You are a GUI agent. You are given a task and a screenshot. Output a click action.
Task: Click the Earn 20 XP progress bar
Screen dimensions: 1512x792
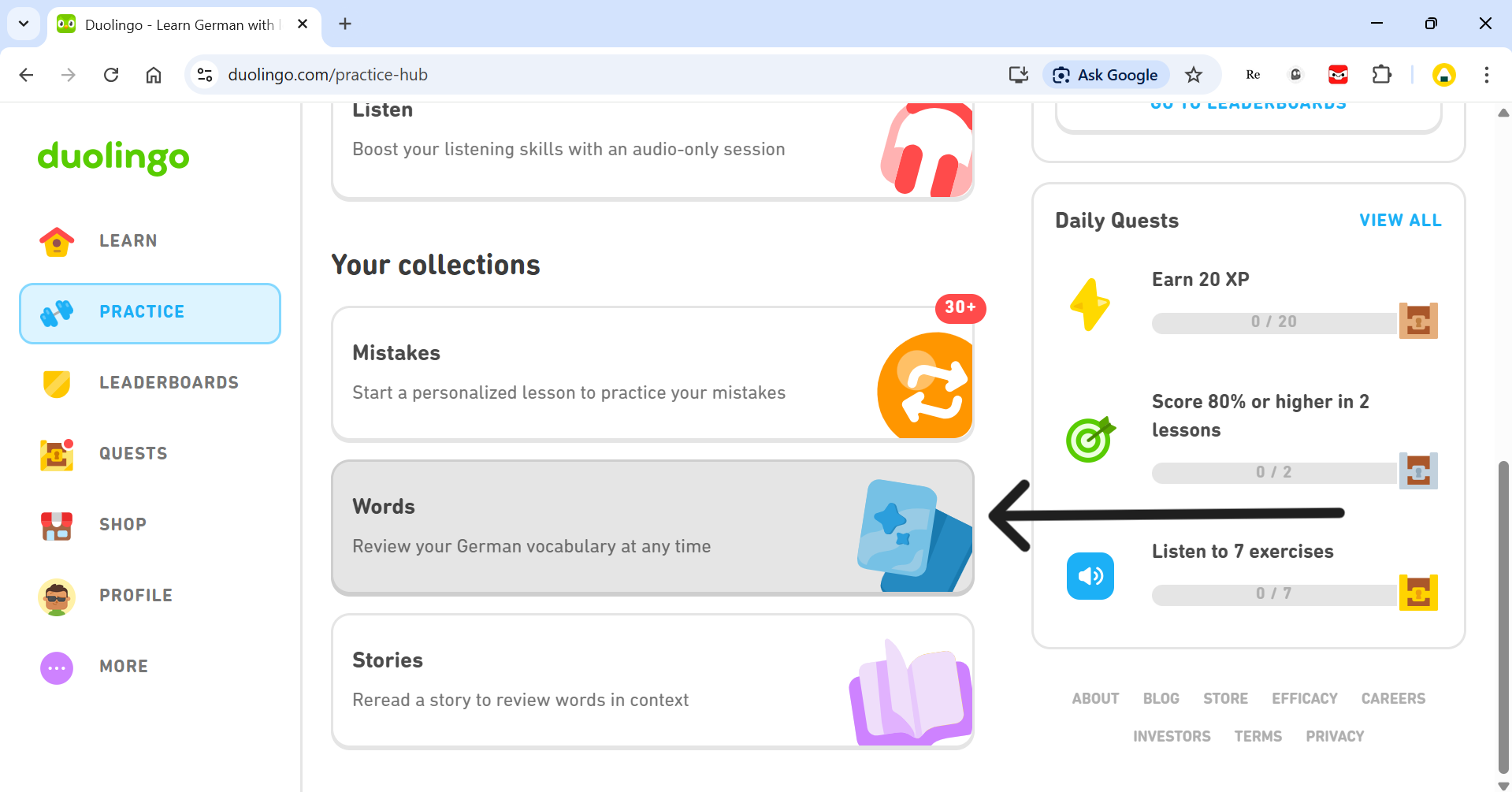(1273, 322)
